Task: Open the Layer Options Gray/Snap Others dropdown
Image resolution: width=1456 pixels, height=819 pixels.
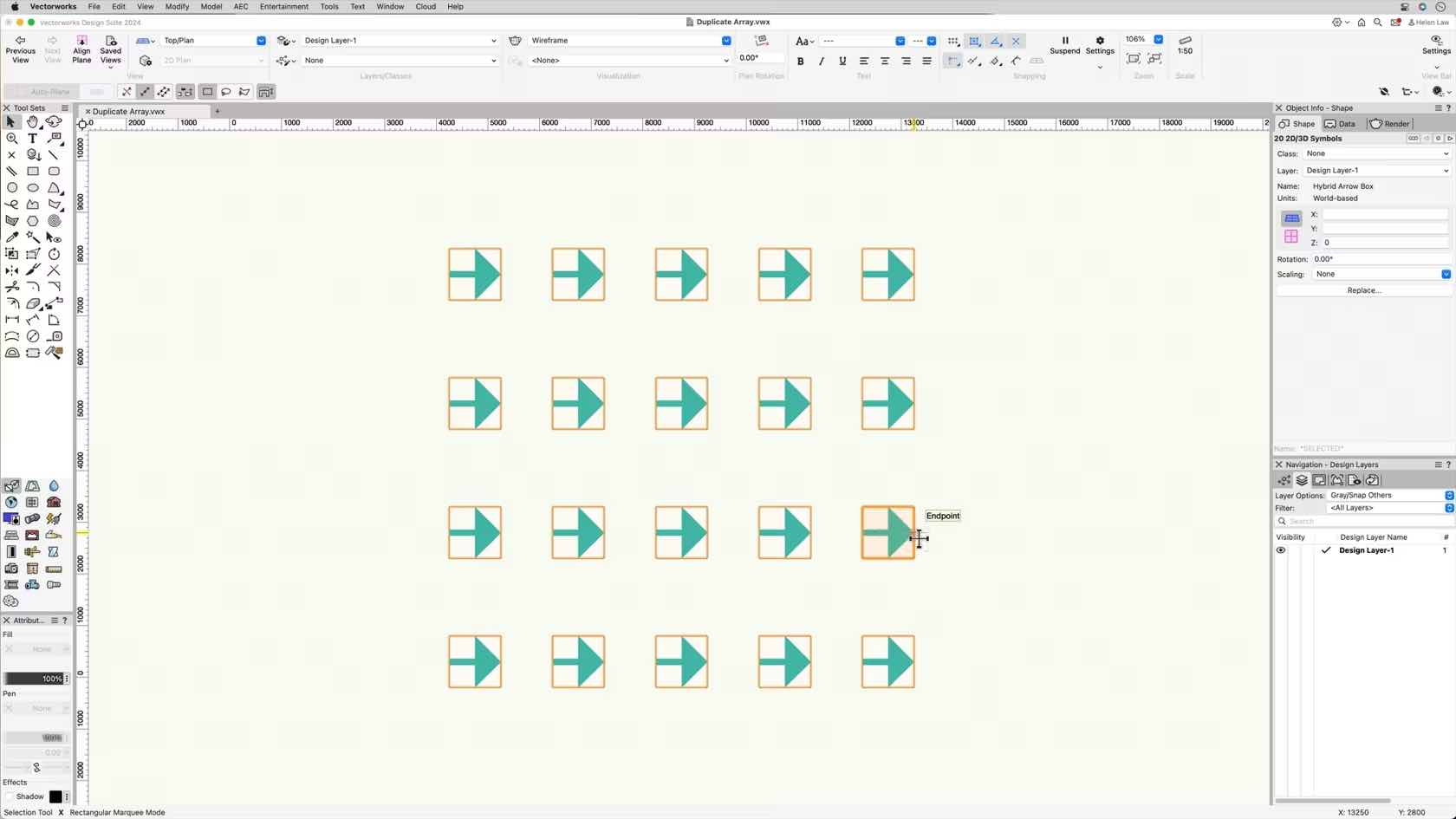Action: (x=1390, y=495)
